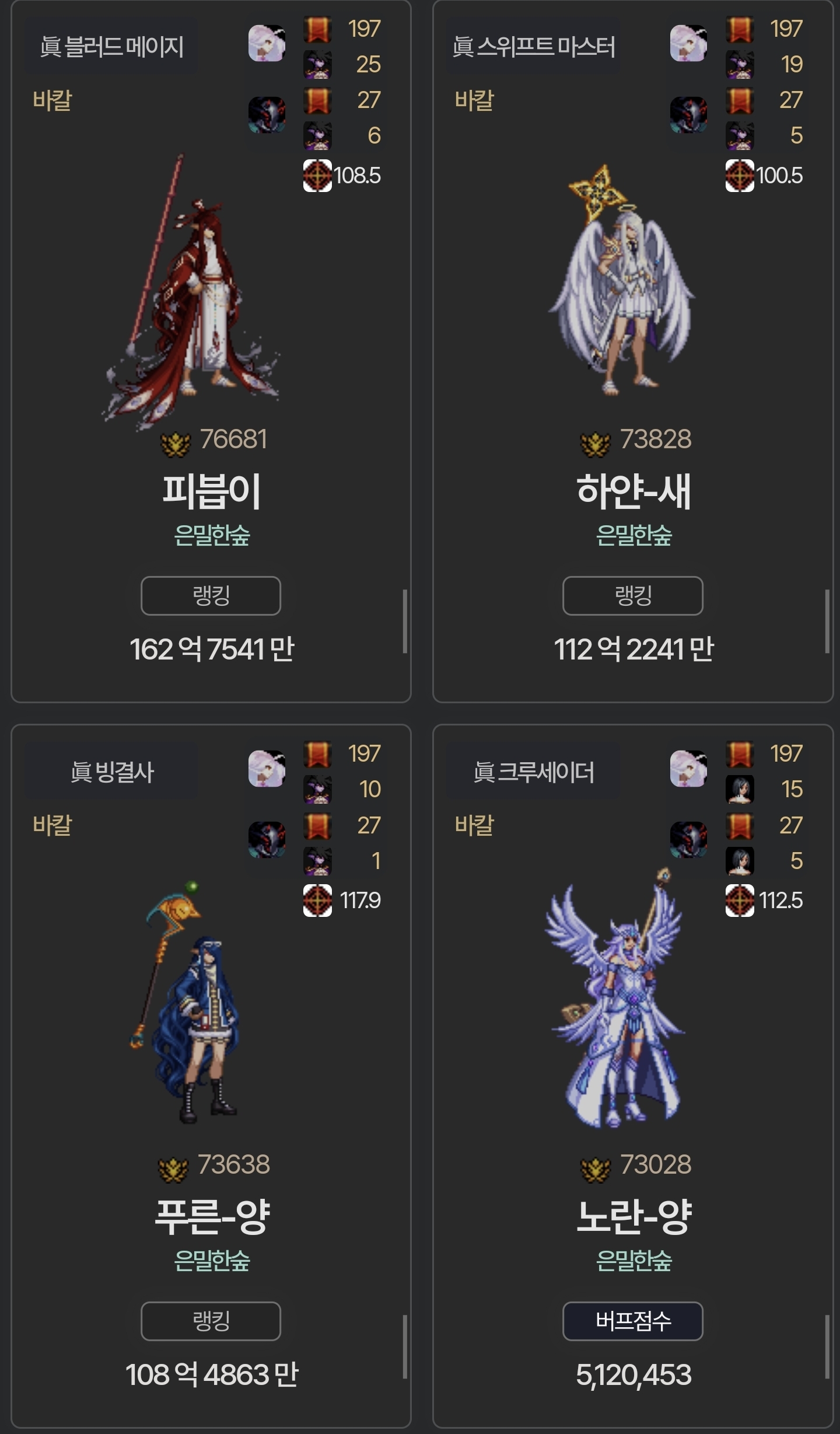Click the crosshair icon beside 108.5
840x1434 pixels.
click(x=317, y=175)
